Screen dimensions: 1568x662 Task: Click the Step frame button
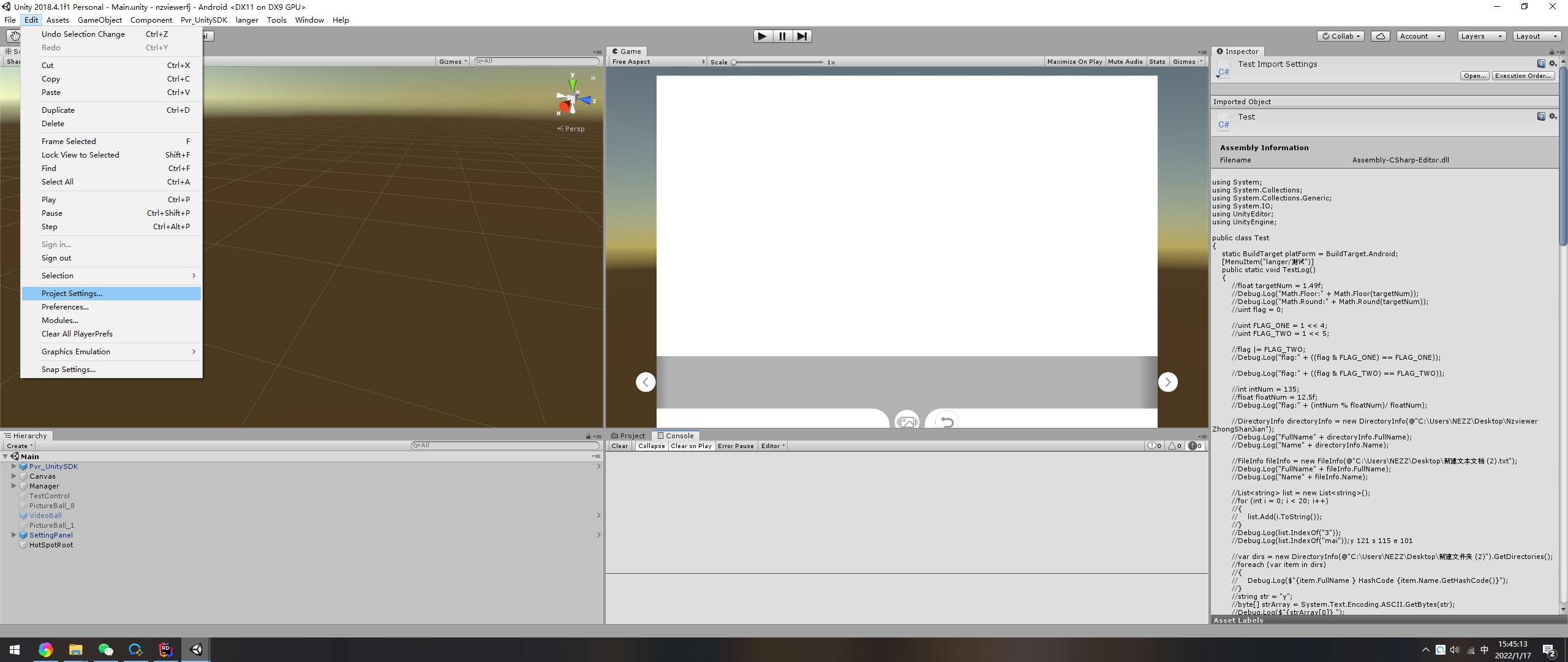coord(802,36)
